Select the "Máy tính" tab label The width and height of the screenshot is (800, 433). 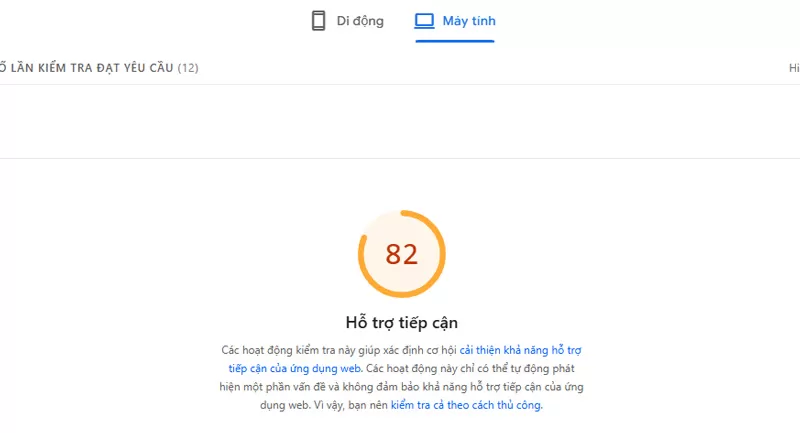[469, 21]
